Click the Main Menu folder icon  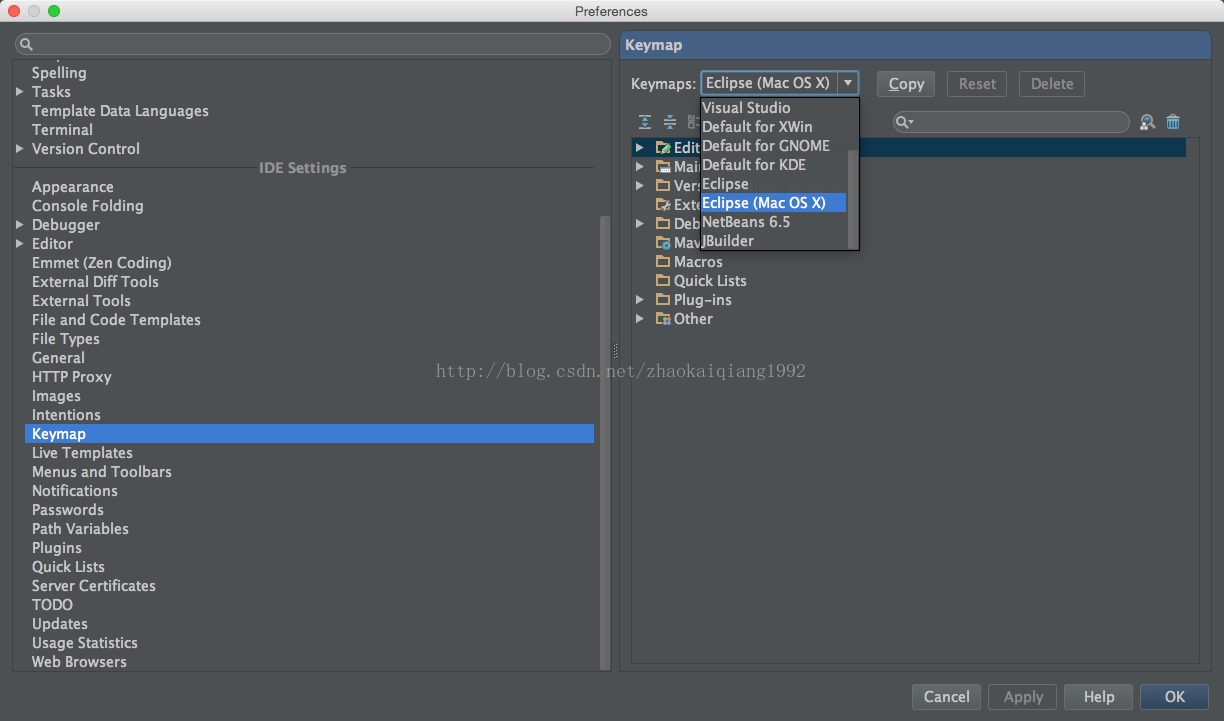[663, 167]
